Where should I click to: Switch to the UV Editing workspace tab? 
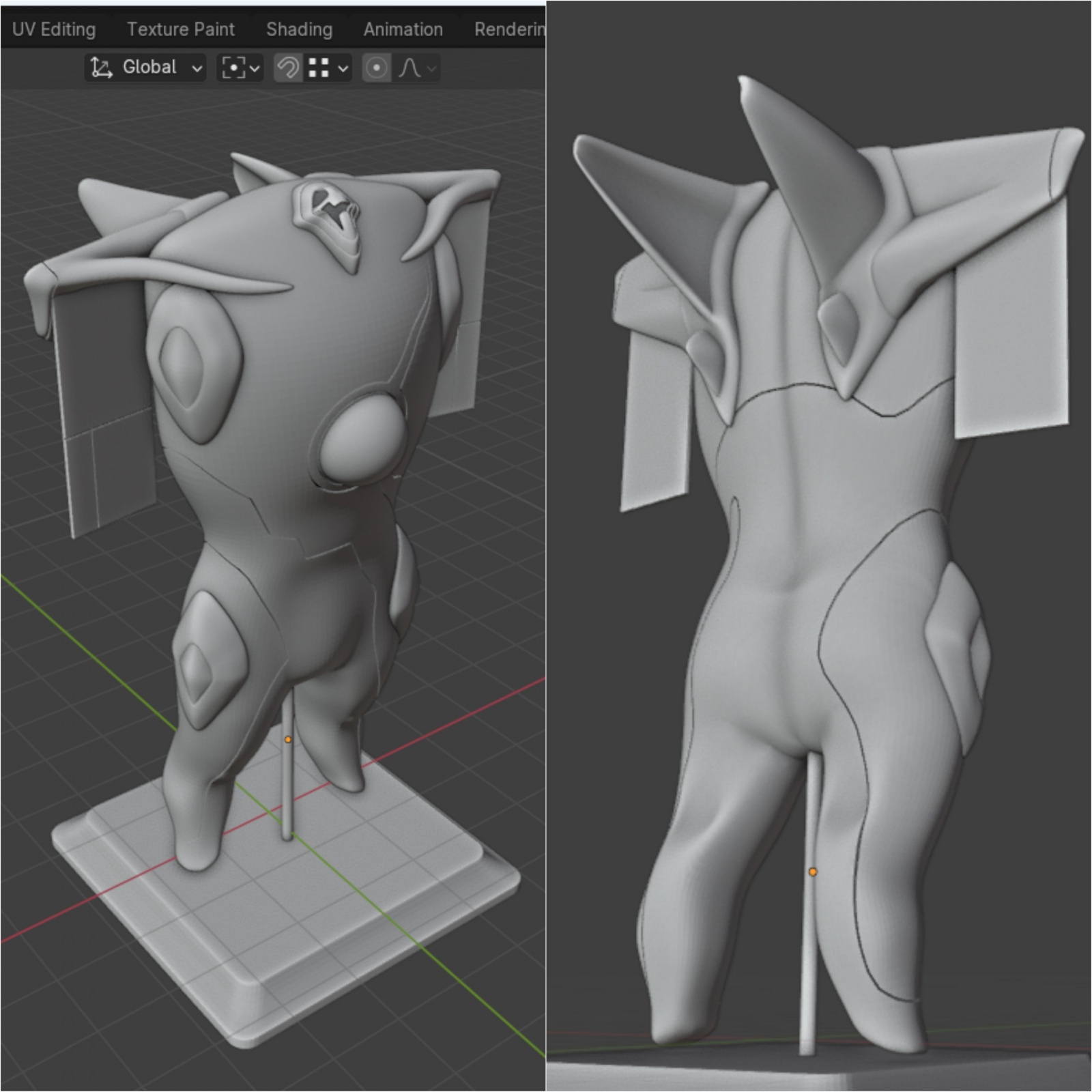(x=54, y=29)
